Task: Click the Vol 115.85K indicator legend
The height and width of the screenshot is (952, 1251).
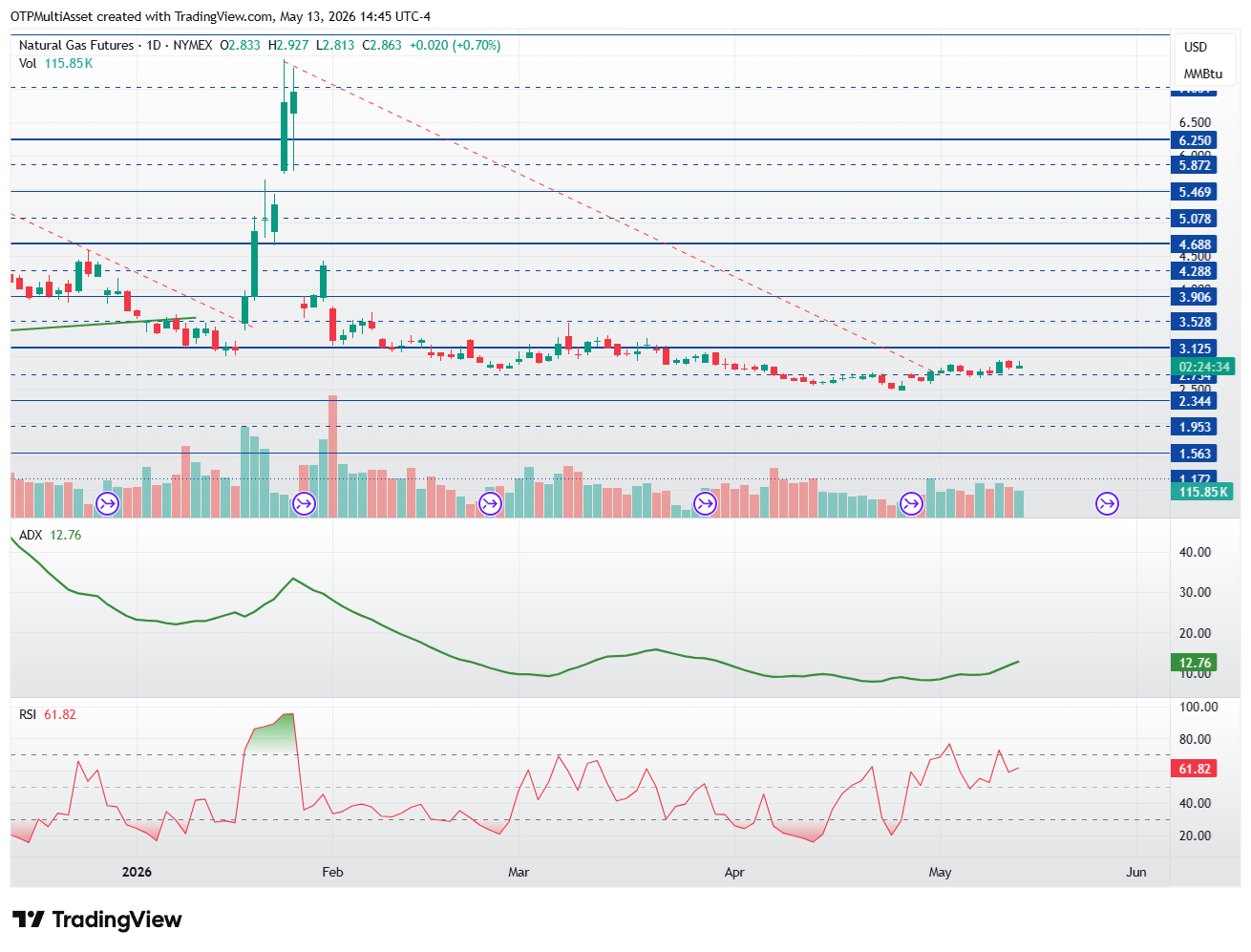Action: [55, 63]
